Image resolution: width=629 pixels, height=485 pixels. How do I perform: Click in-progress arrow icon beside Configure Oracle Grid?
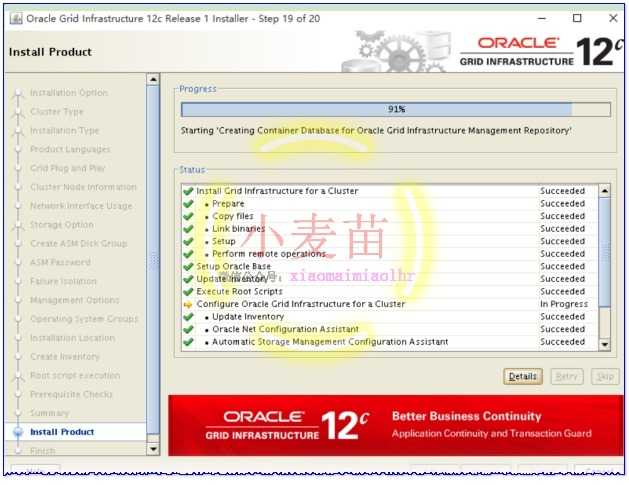pos(188,304)
